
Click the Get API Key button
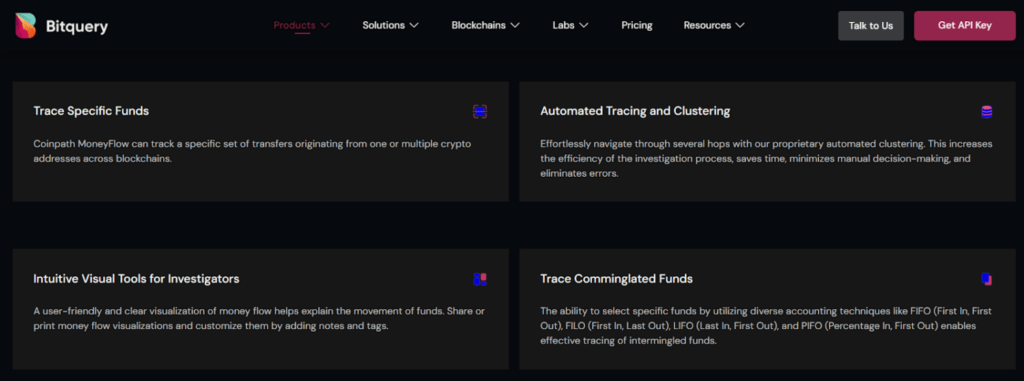point(965,25)
